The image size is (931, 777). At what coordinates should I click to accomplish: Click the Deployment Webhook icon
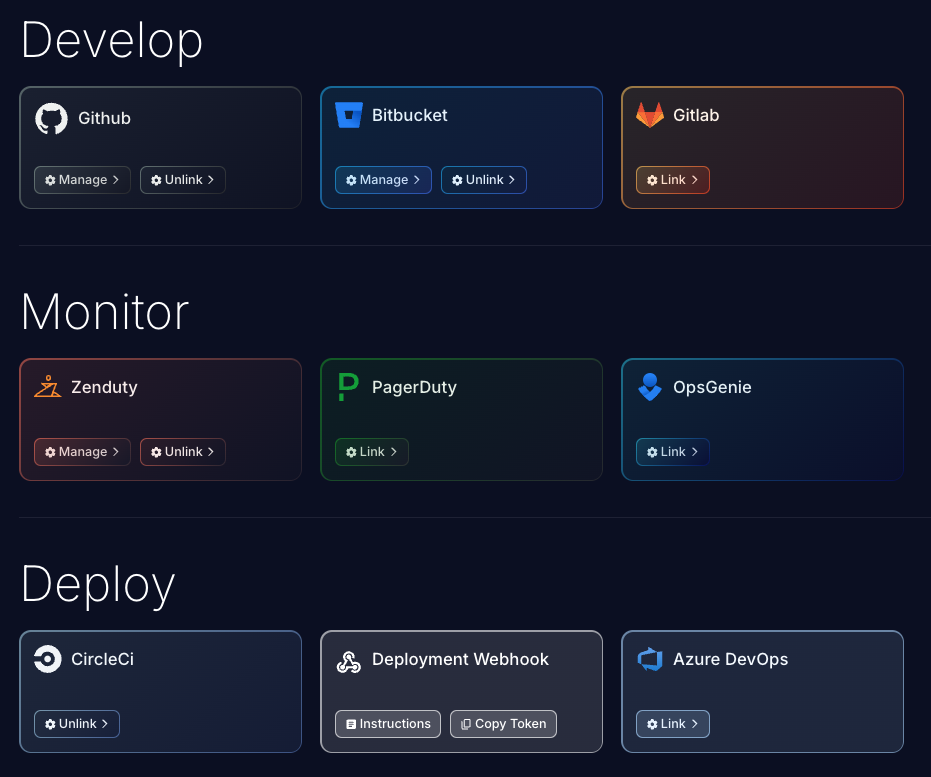point(348,660)
